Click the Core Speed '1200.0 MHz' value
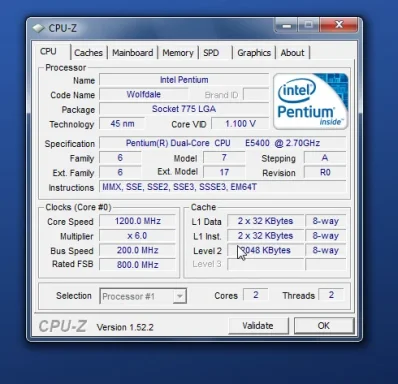Screen dimensions: 398x384 pos(138,221)
